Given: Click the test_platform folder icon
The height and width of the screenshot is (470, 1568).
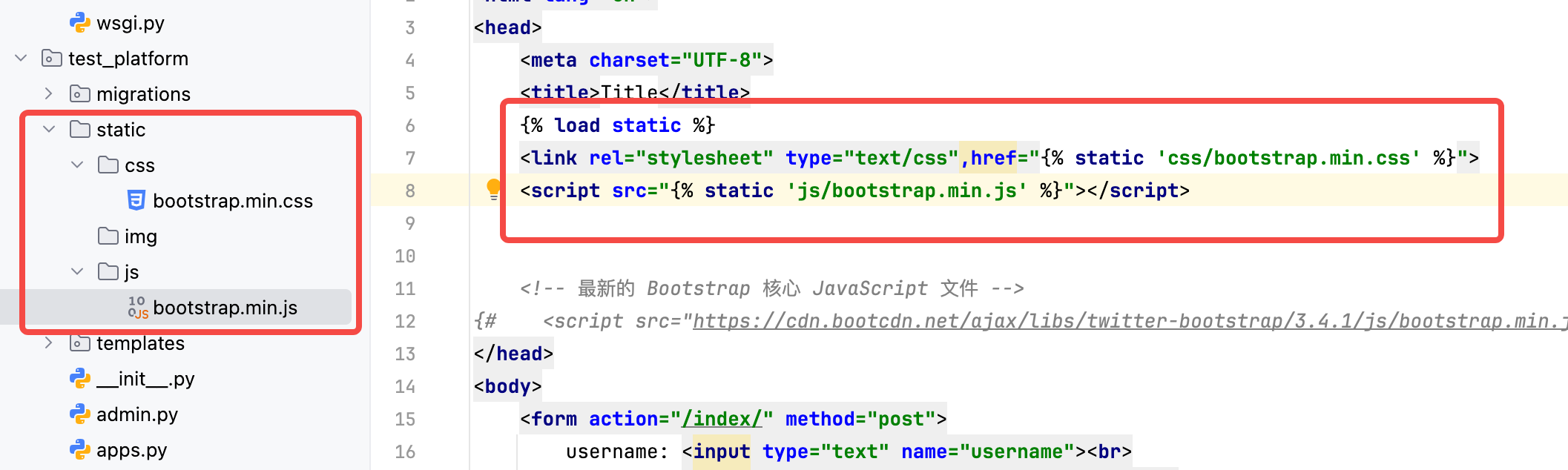Looking at the screenshot, I should 51,59.
